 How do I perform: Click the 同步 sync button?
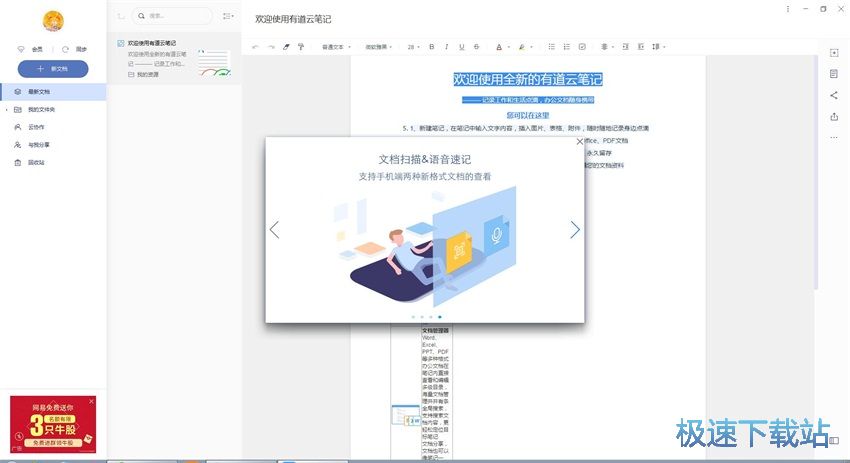[75, 49]
